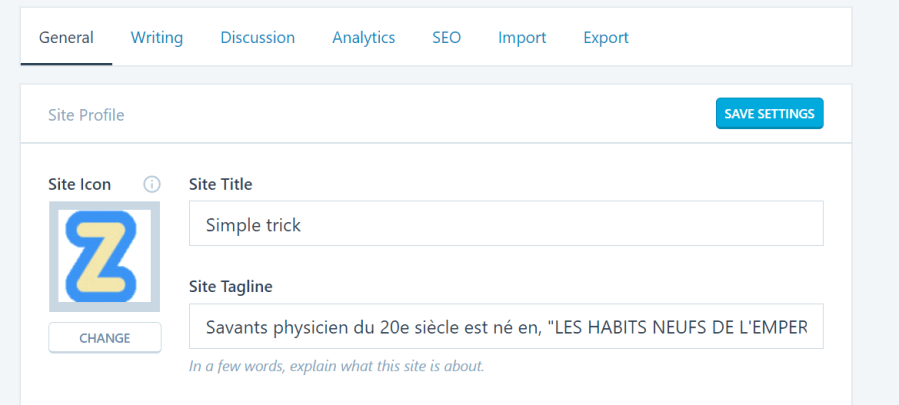
Task: Go to the Discussion tab
Action: coord(258,38)
